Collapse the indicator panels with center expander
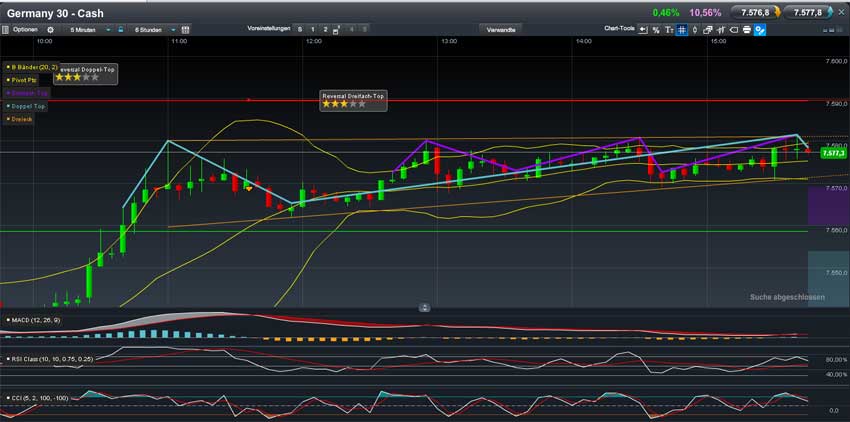Image resolution: width=850 pixels, height=422 pixels. (x=425, y=308)
